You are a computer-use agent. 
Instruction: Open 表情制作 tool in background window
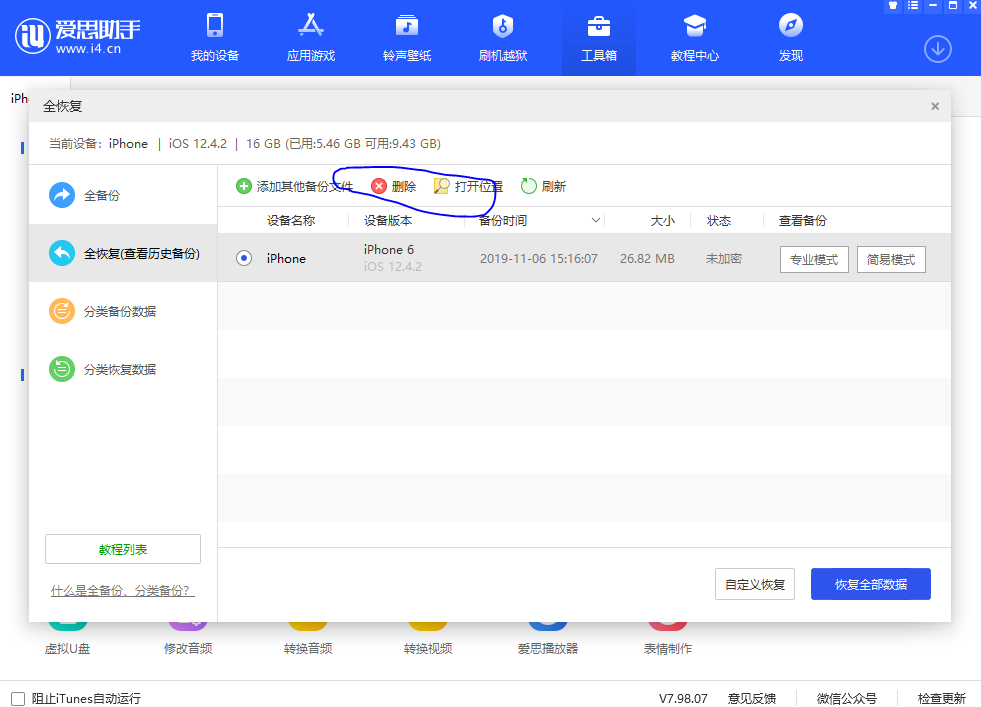[x=668, y=639]
